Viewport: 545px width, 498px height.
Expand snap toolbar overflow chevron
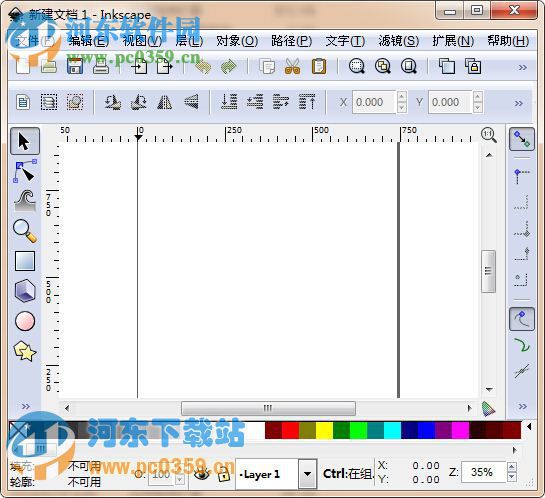click(522, 406)
